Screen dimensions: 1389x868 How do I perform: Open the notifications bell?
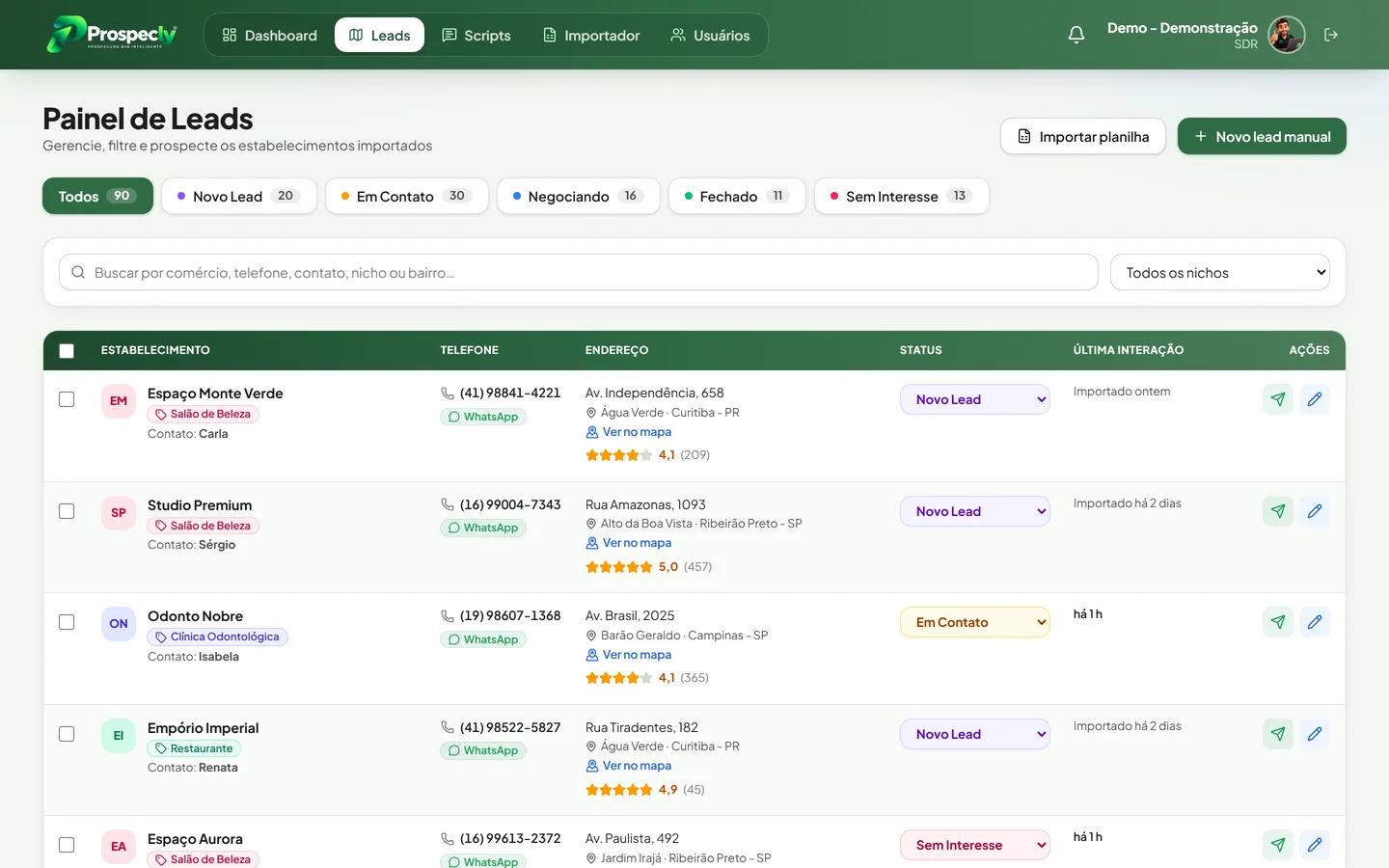click(x=1076, y=35)
